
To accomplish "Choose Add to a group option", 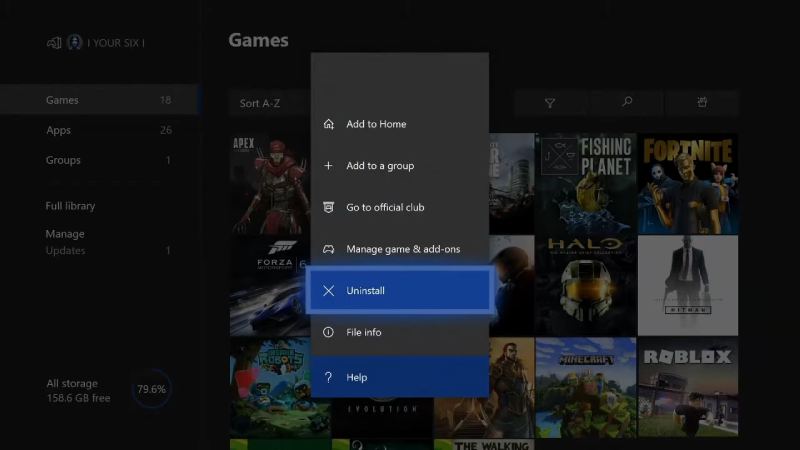I will (x=399, y=166).
